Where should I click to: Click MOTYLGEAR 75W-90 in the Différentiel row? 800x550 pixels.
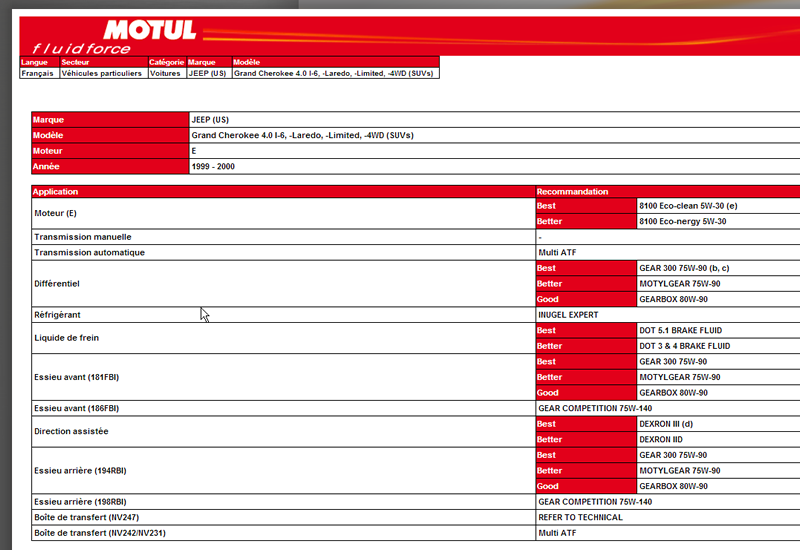(680, 284)
